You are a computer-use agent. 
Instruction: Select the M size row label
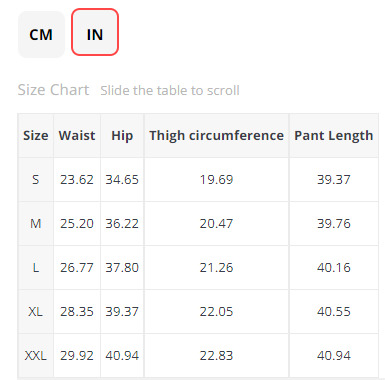click(36, 224)
